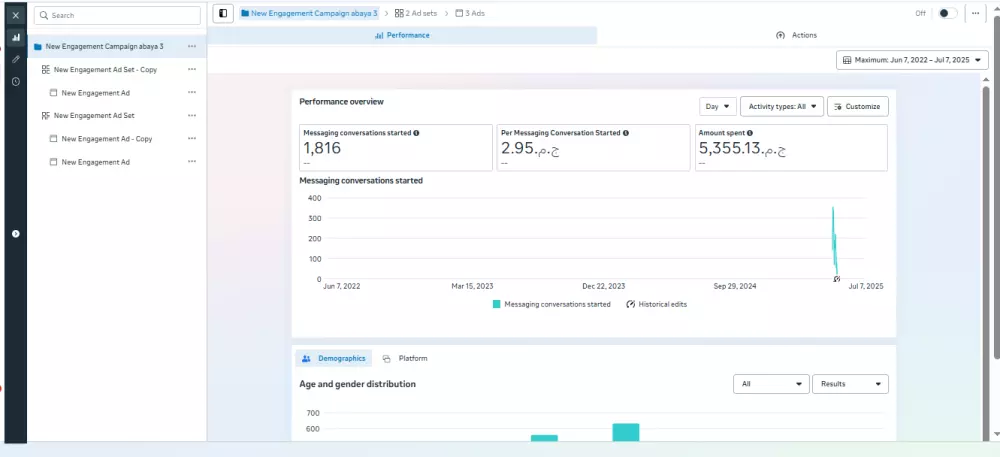This screenshot has height=457, width=1000.
Task: Select the pencil edit icon in the left rail
Action: click(x=16, y=59)
